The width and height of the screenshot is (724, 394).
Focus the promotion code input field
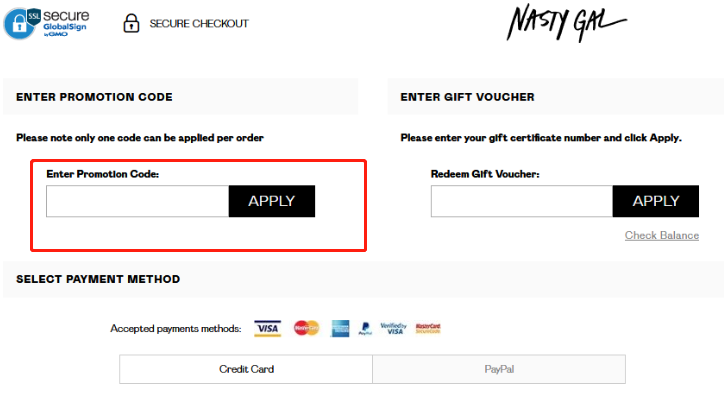coord(138,201)
